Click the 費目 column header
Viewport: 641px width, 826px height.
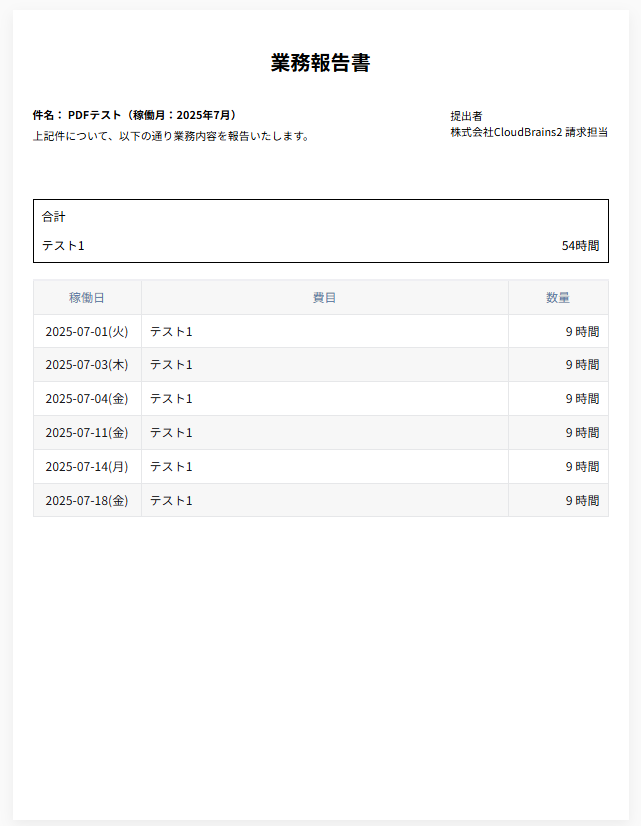(324, 298)
